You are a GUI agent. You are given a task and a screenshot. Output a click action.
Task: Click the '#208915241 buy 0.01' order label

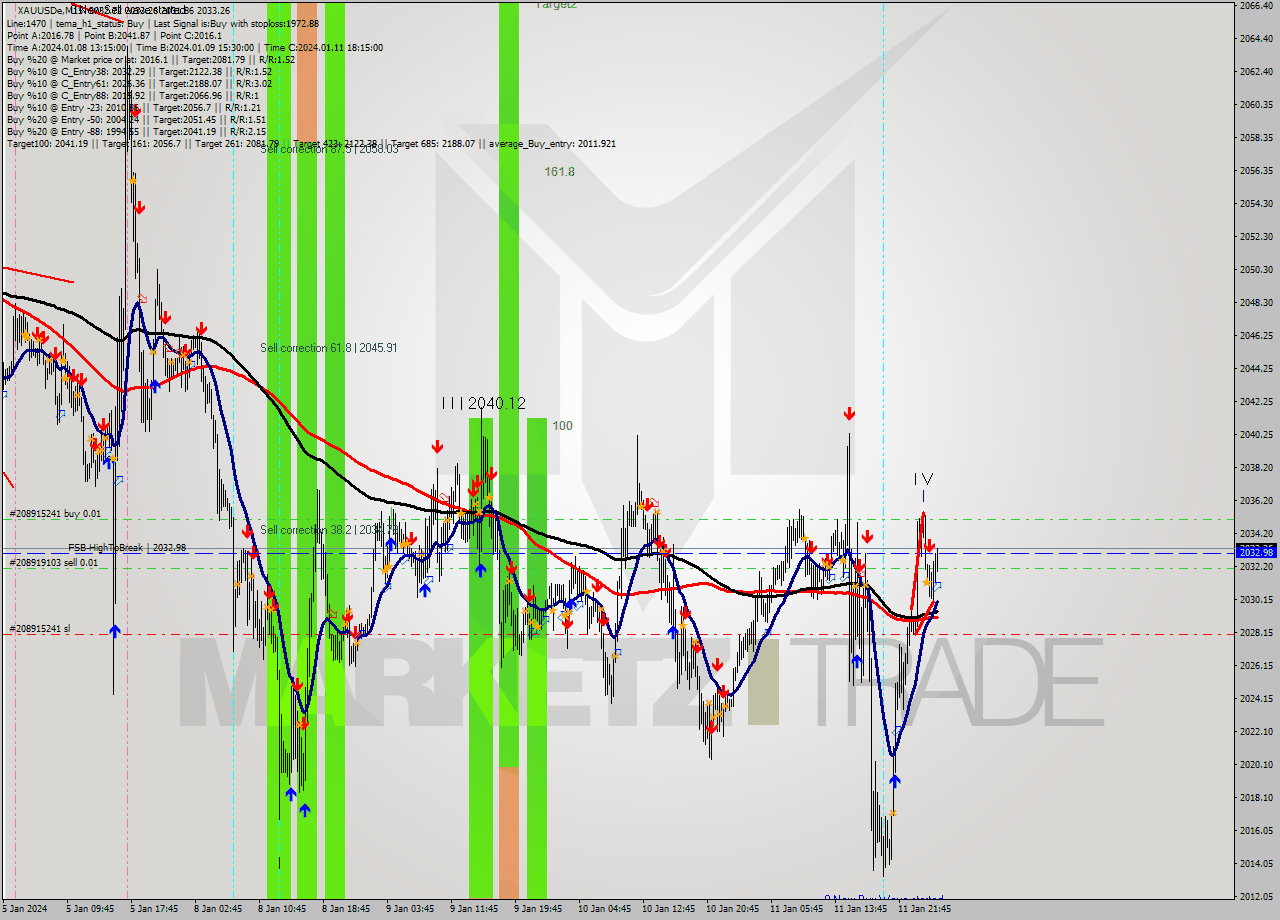pos(55,514)
